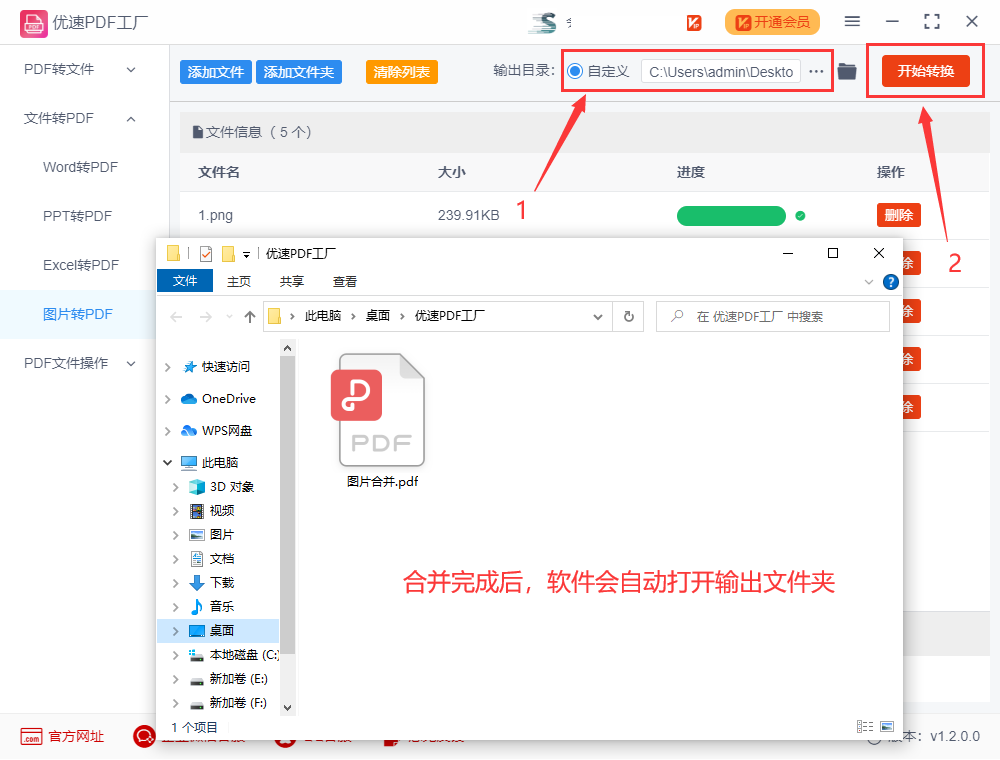Select the 自定义 output radio button
The image size is (1000, 760).
coord(575,71)
